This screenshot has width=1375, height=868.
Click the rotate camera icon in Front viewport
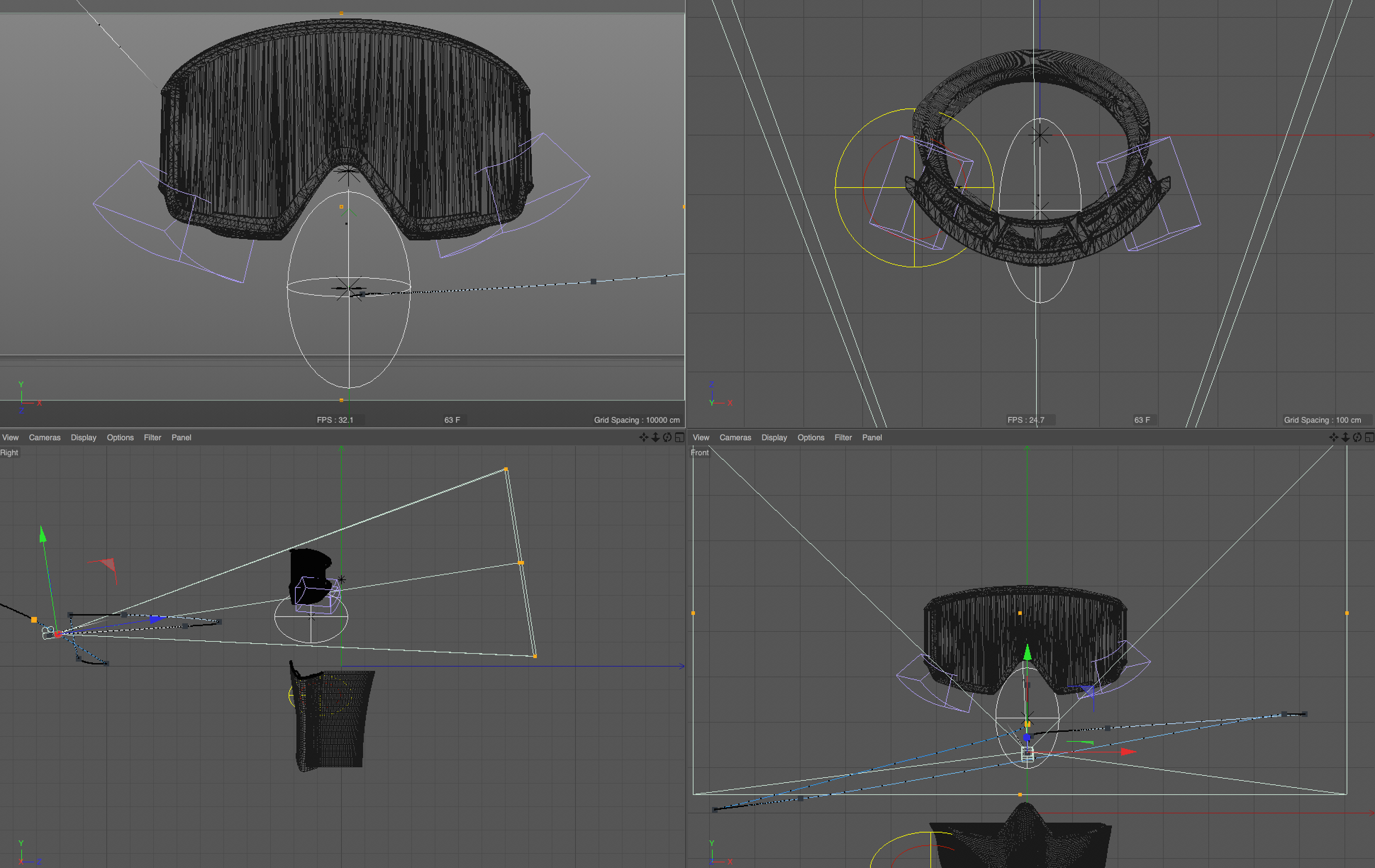click(x=1357, y=438)
